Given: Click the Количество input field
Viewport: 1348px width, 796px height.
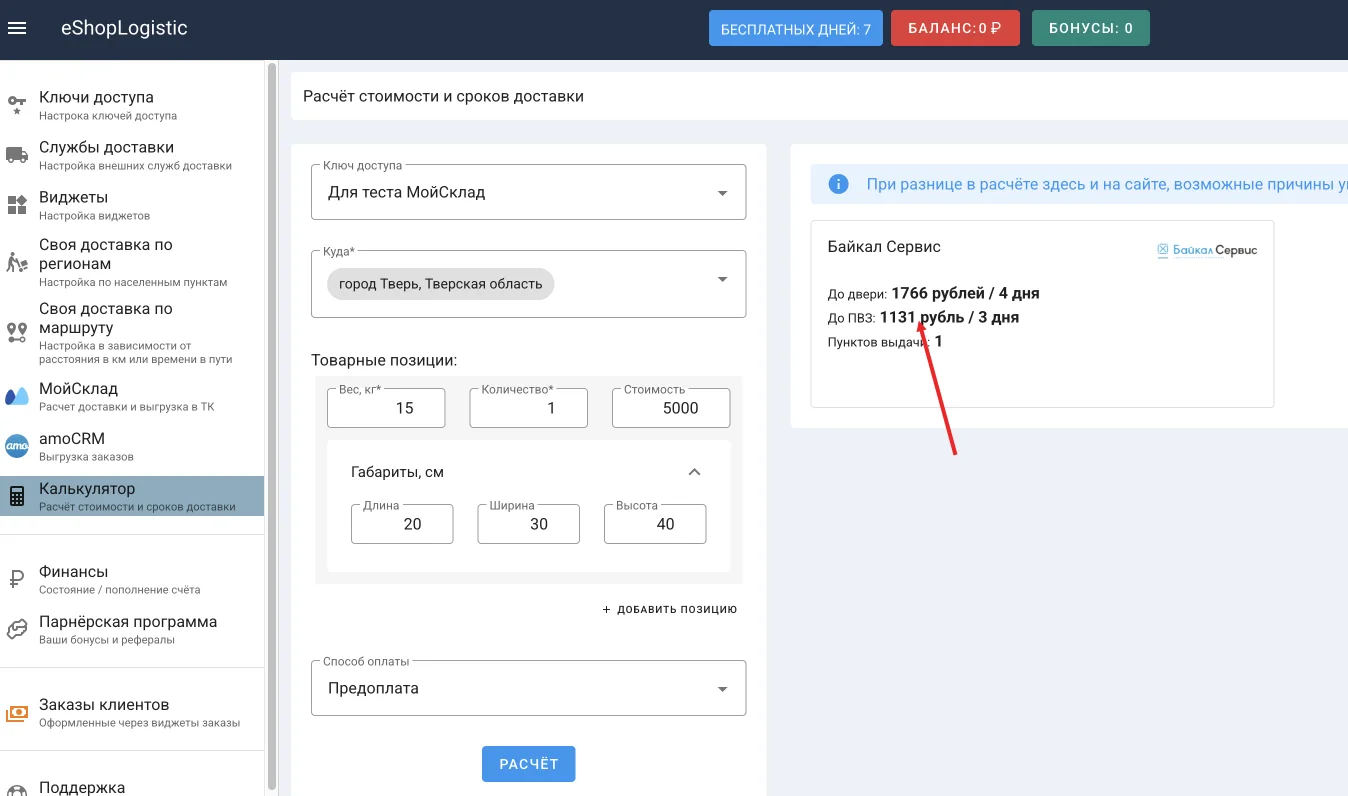Looking at the screenshot, I should pos(528,408).
